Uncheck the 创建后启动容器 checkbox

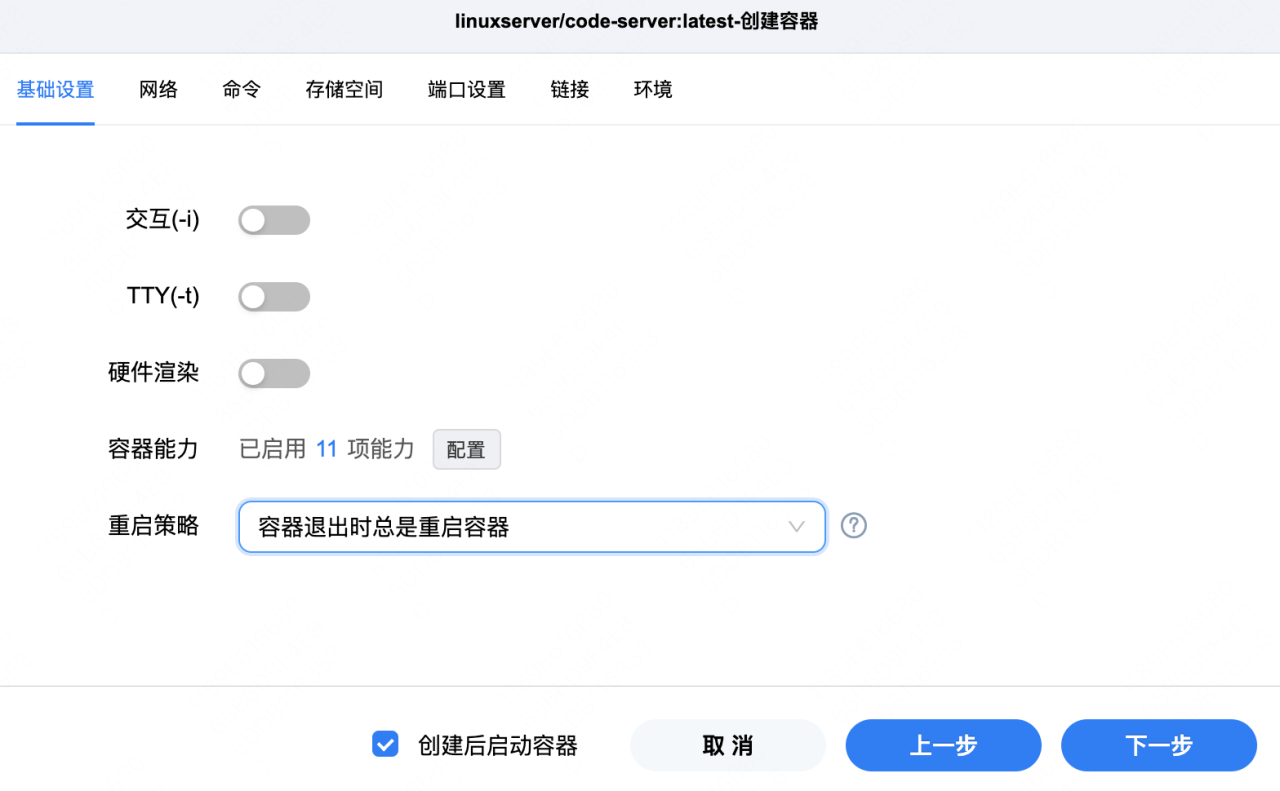point(385,743)
